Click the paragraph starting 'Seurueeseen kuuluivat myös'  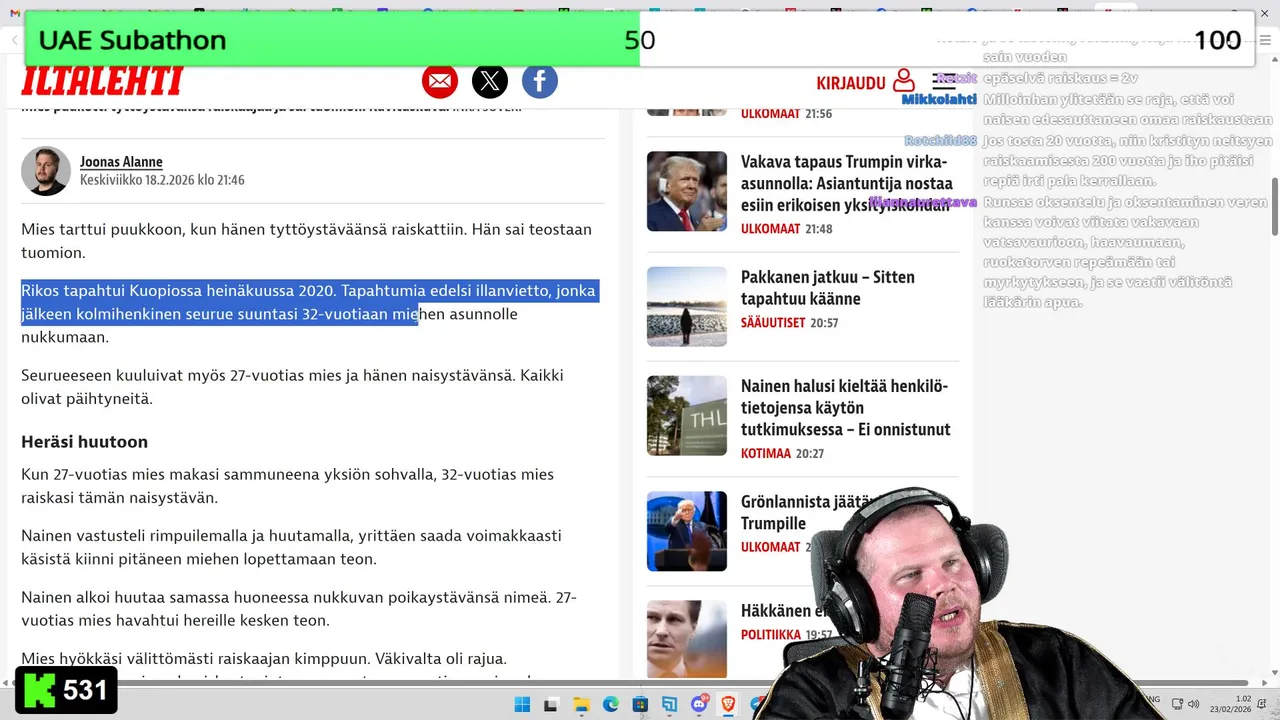(292, 387)
